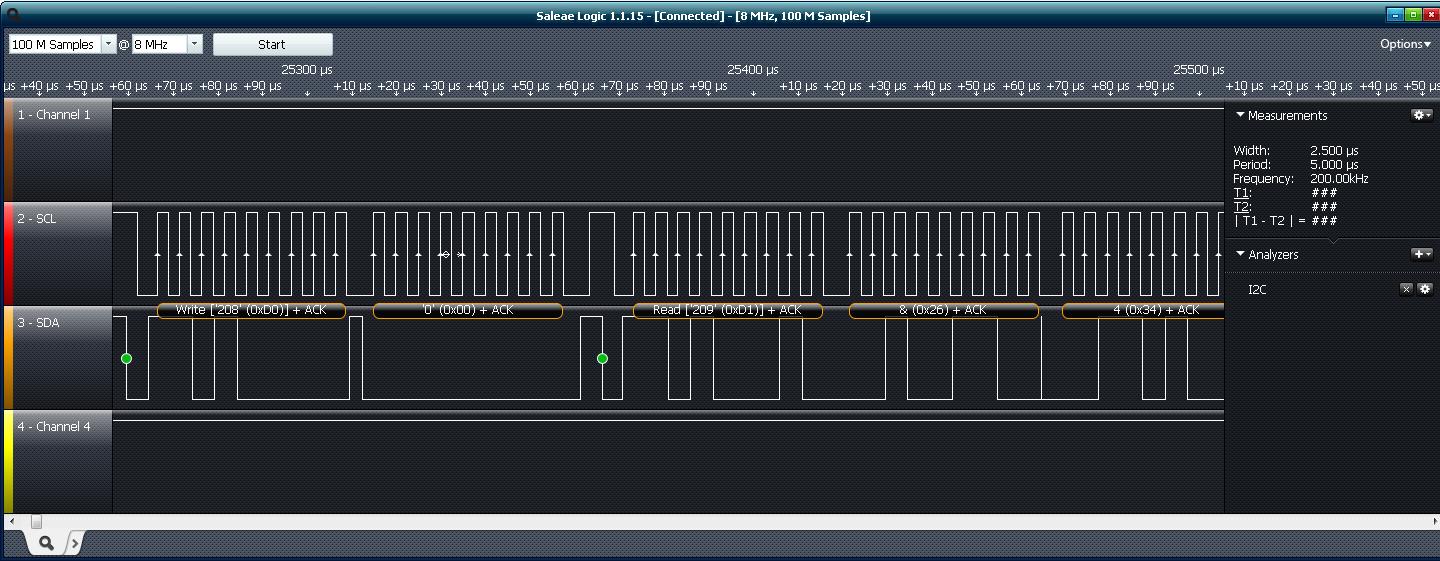Click the arrow tab next to magnifier

(74, 543)
